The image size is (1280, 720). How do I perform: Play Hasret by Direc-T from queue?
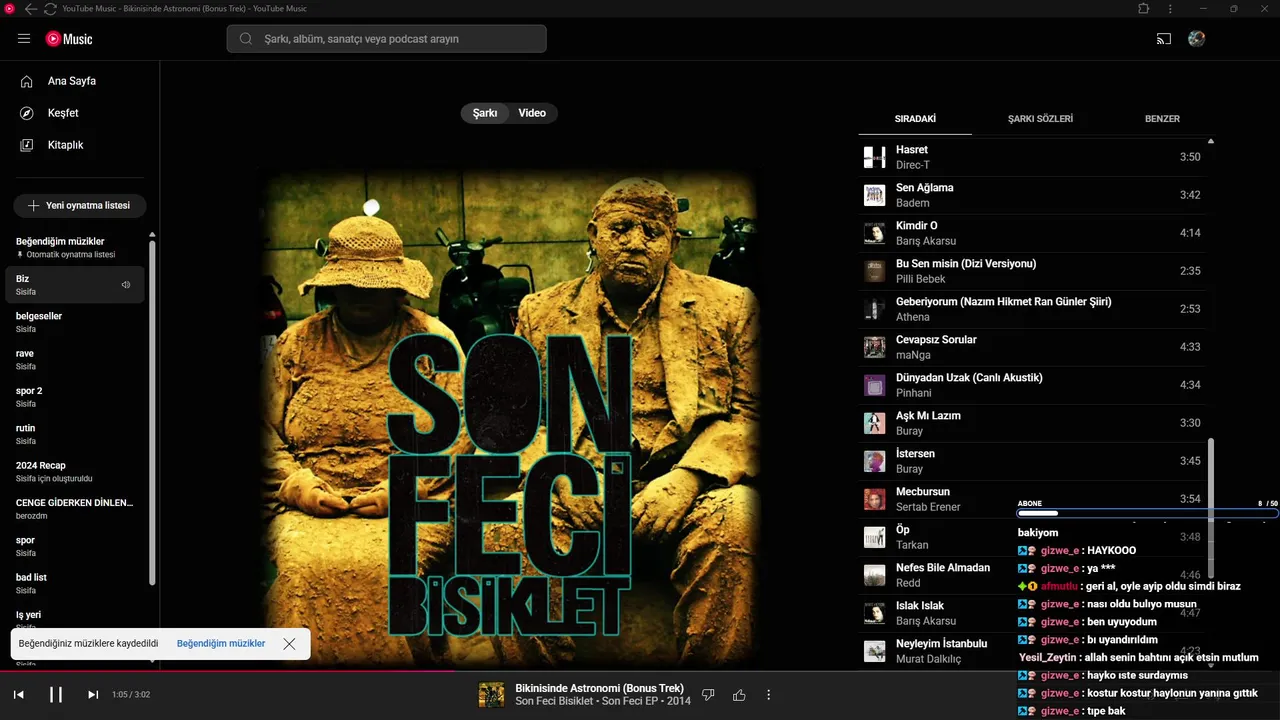[x=1032, y=157]
